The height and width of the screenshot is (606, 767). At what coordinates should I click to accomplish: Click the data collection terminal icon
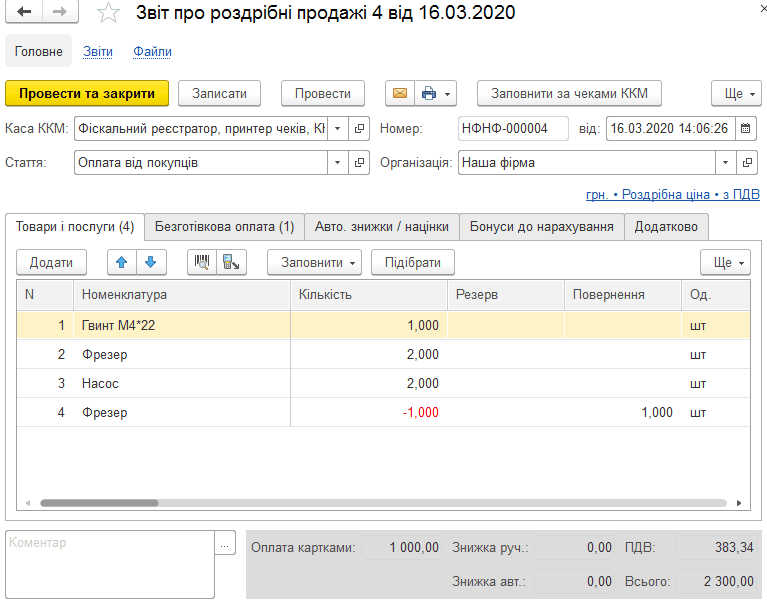coord(231,262)
